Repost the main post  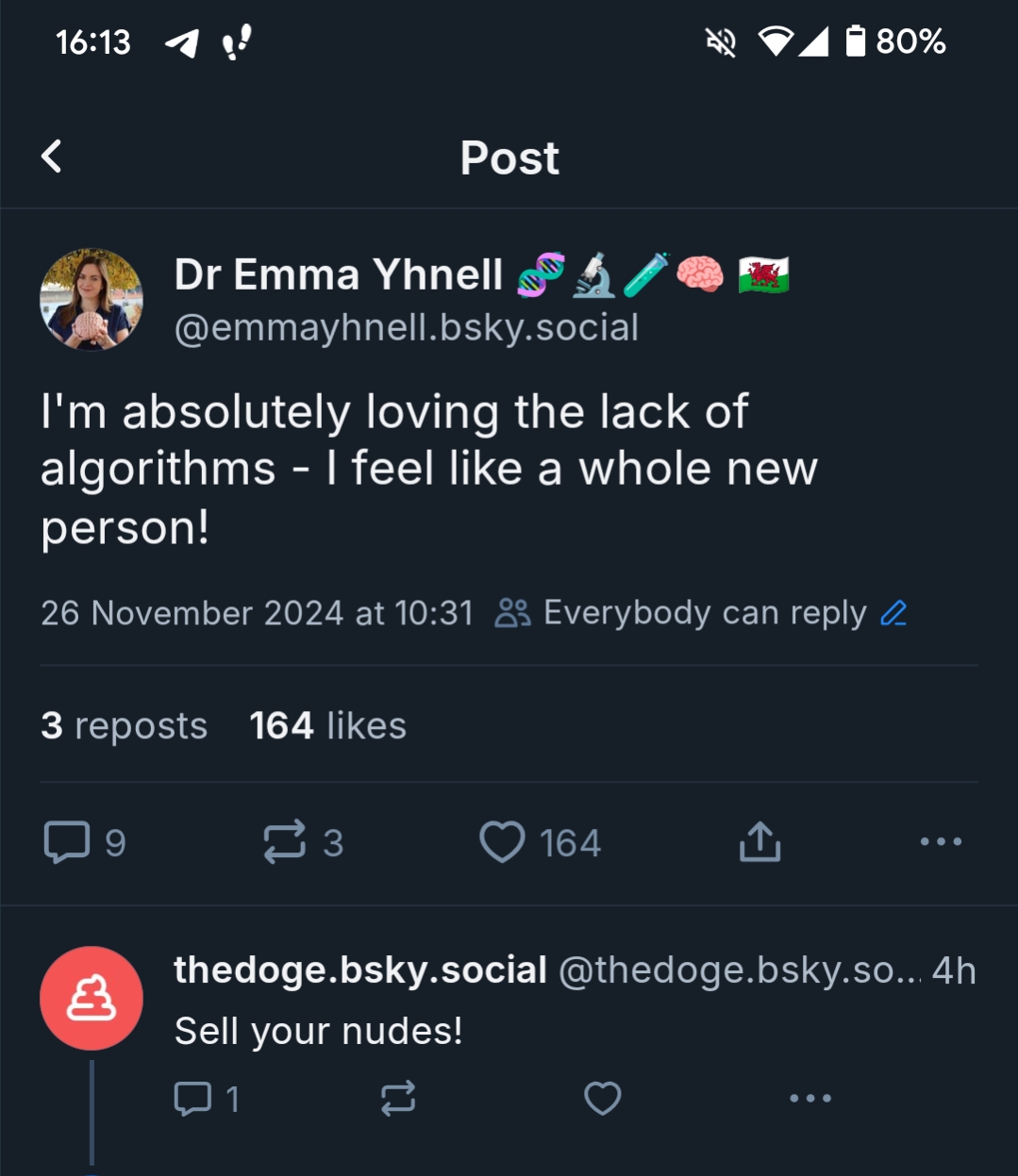click(x=285, y=842)
